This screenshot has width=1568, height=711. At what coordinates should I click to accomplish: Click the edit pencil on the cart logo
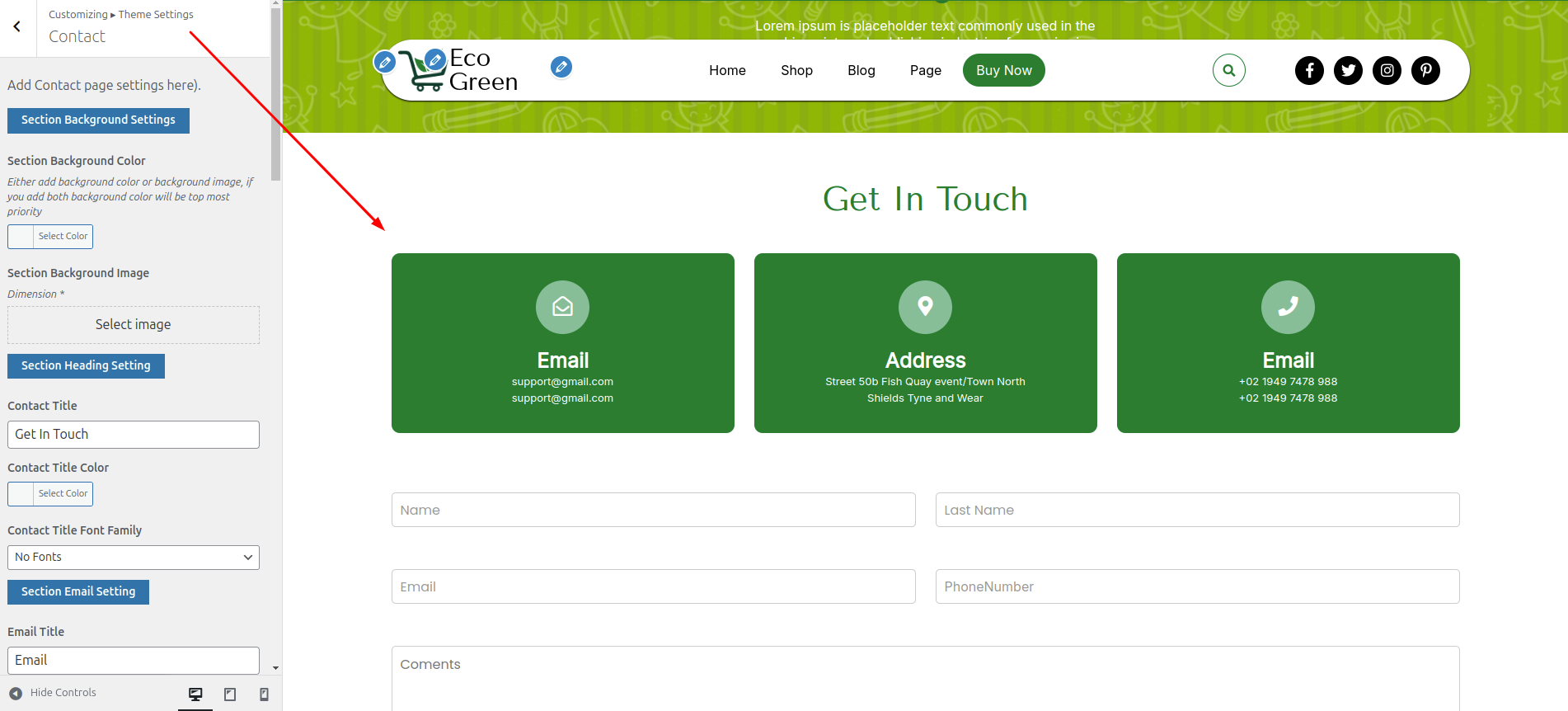pos(434,60)
